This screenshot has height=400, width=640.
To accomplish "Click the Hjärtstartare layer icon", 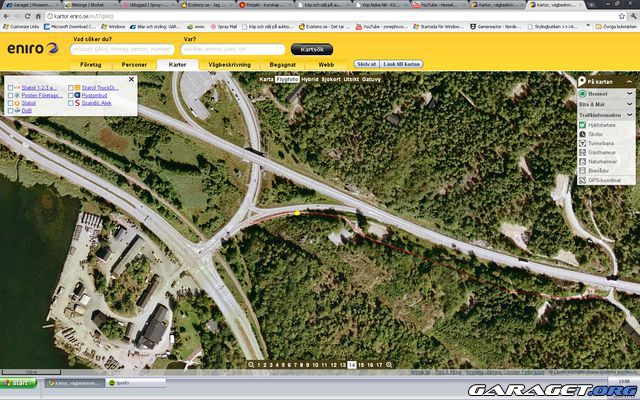I will click(x=581, y=125).
